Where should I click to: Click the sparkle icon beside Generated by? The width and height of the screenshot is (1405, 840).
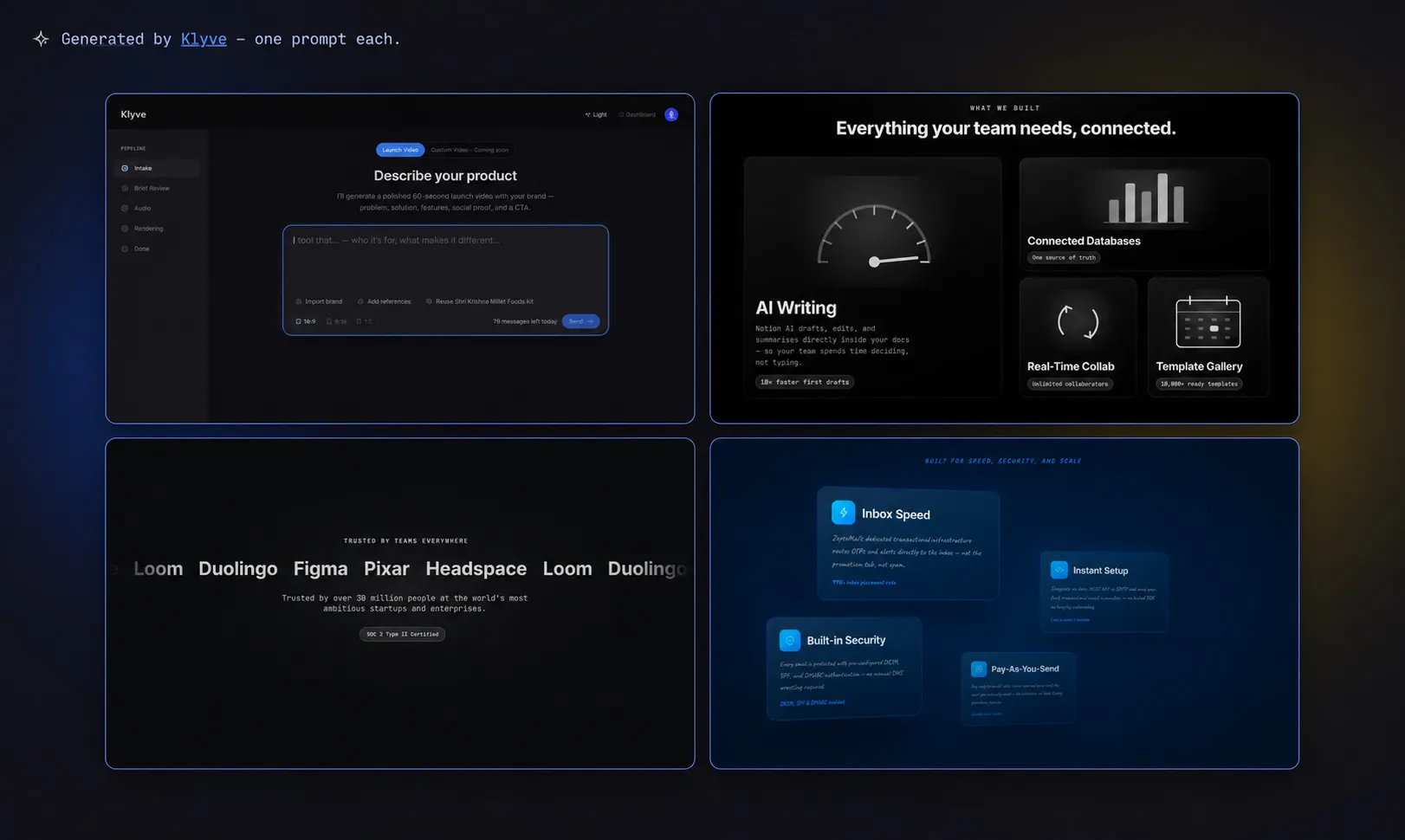(41, 39)
